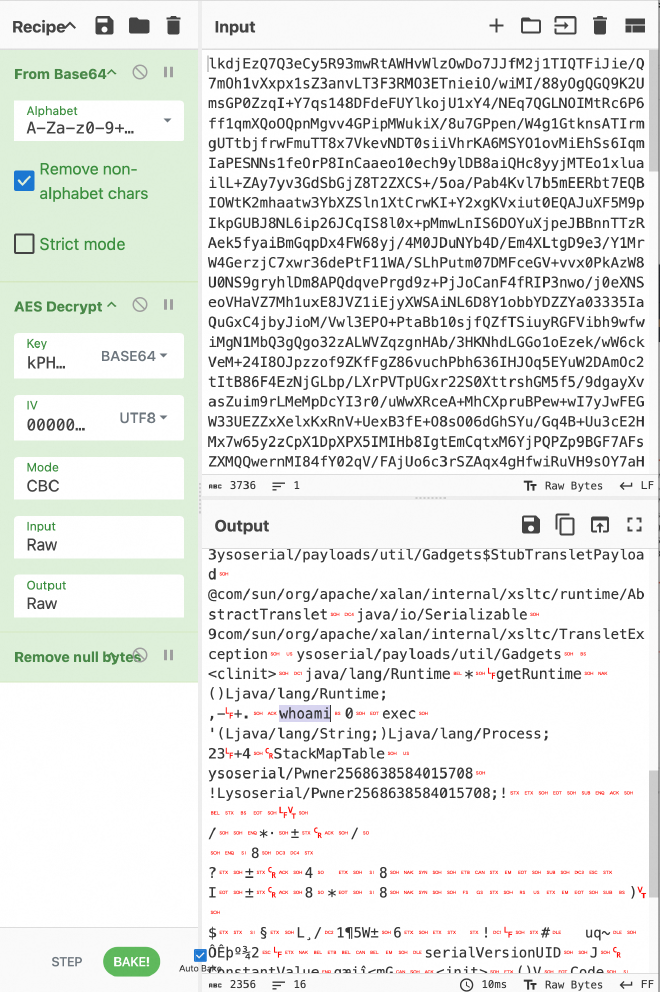Click the load recipe folder icon
This screenshot has width=660, height=992.
(x=139, y=26)
